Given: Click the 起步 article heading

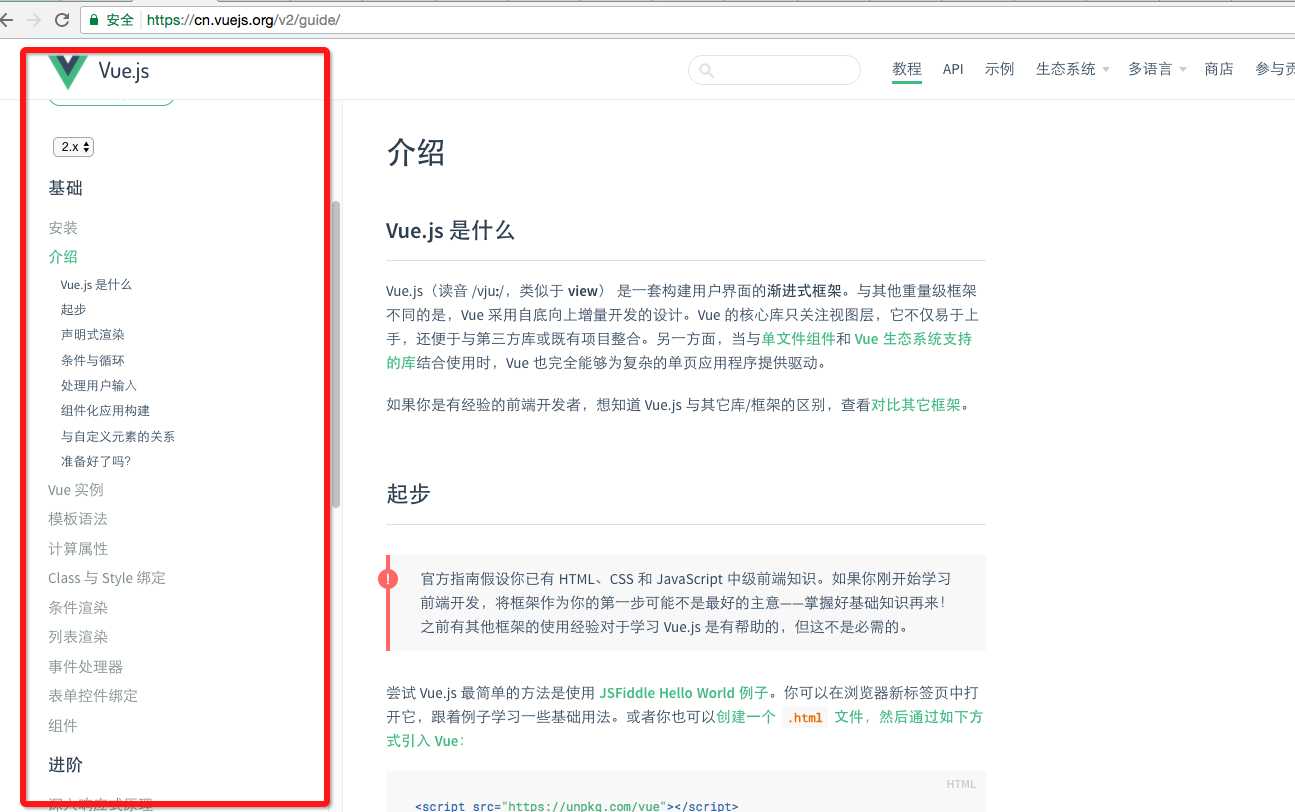Looking at the screenshot, I should point(408,493).
